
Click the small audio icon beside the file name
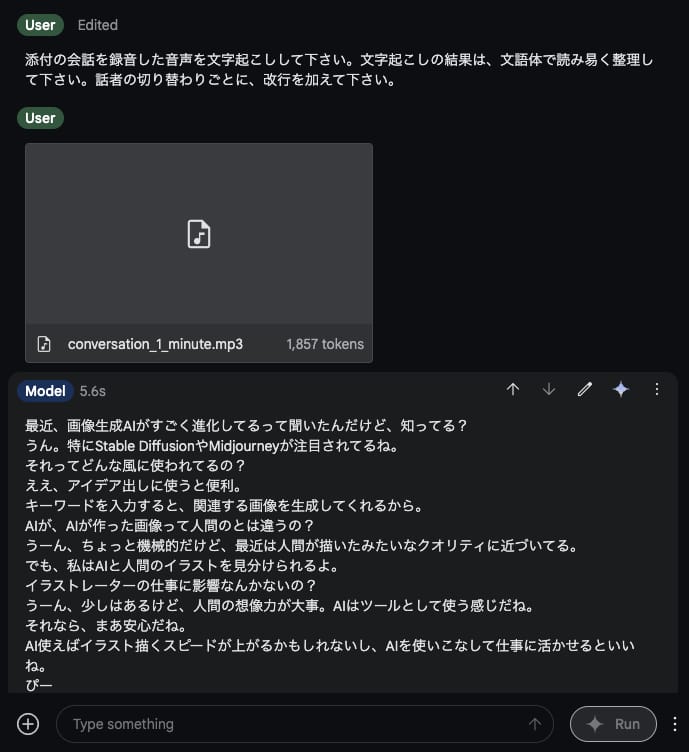[x=44, y=344]
